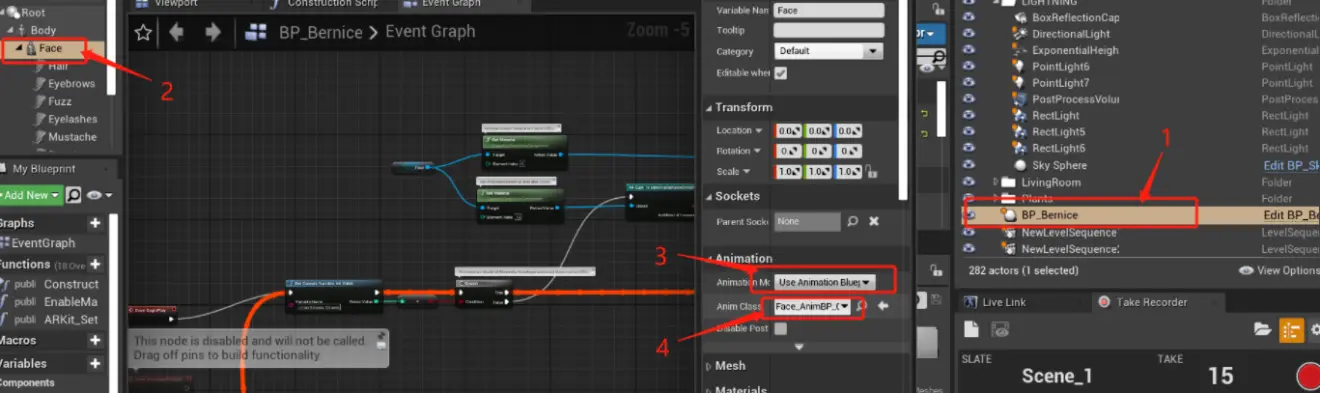This screenshot has width=1320, height=393.
Task: Open EventGraph in Graphs list
Action: point(43,243)
